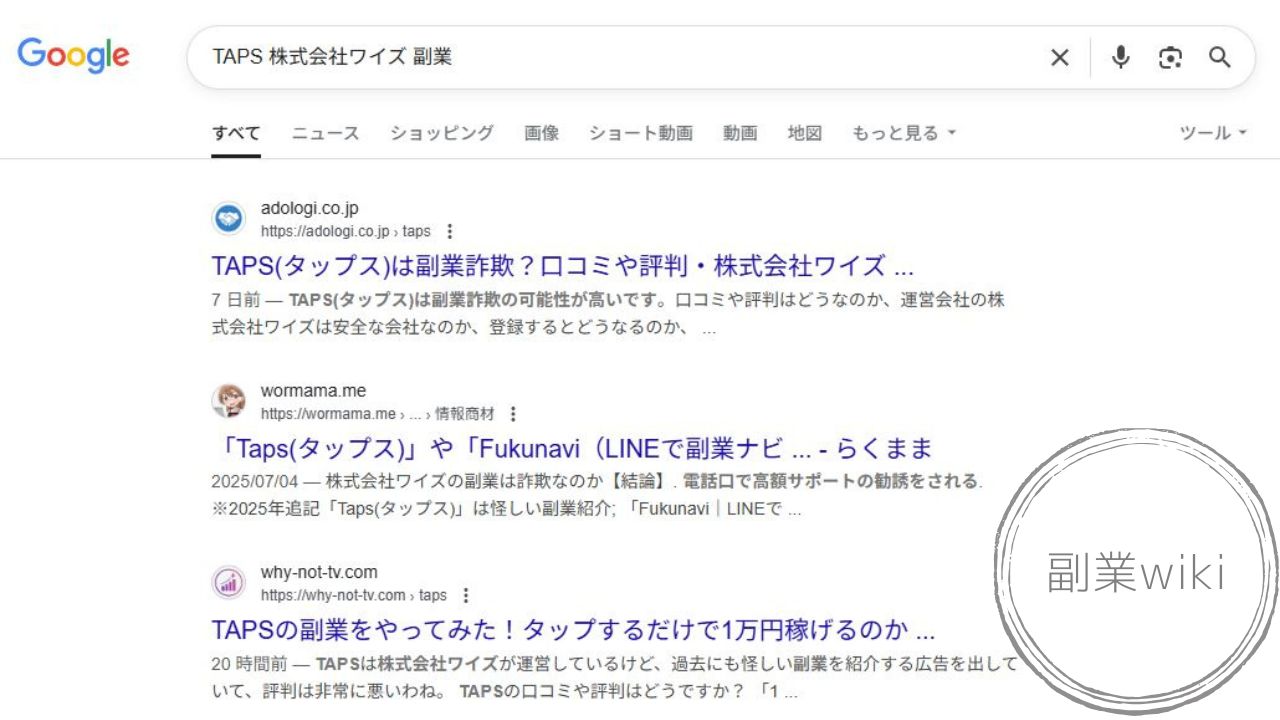The width and height of the screenshot is (1280, 720).
Task: Switch to the ニュース tab
Action: click(325, 133)
